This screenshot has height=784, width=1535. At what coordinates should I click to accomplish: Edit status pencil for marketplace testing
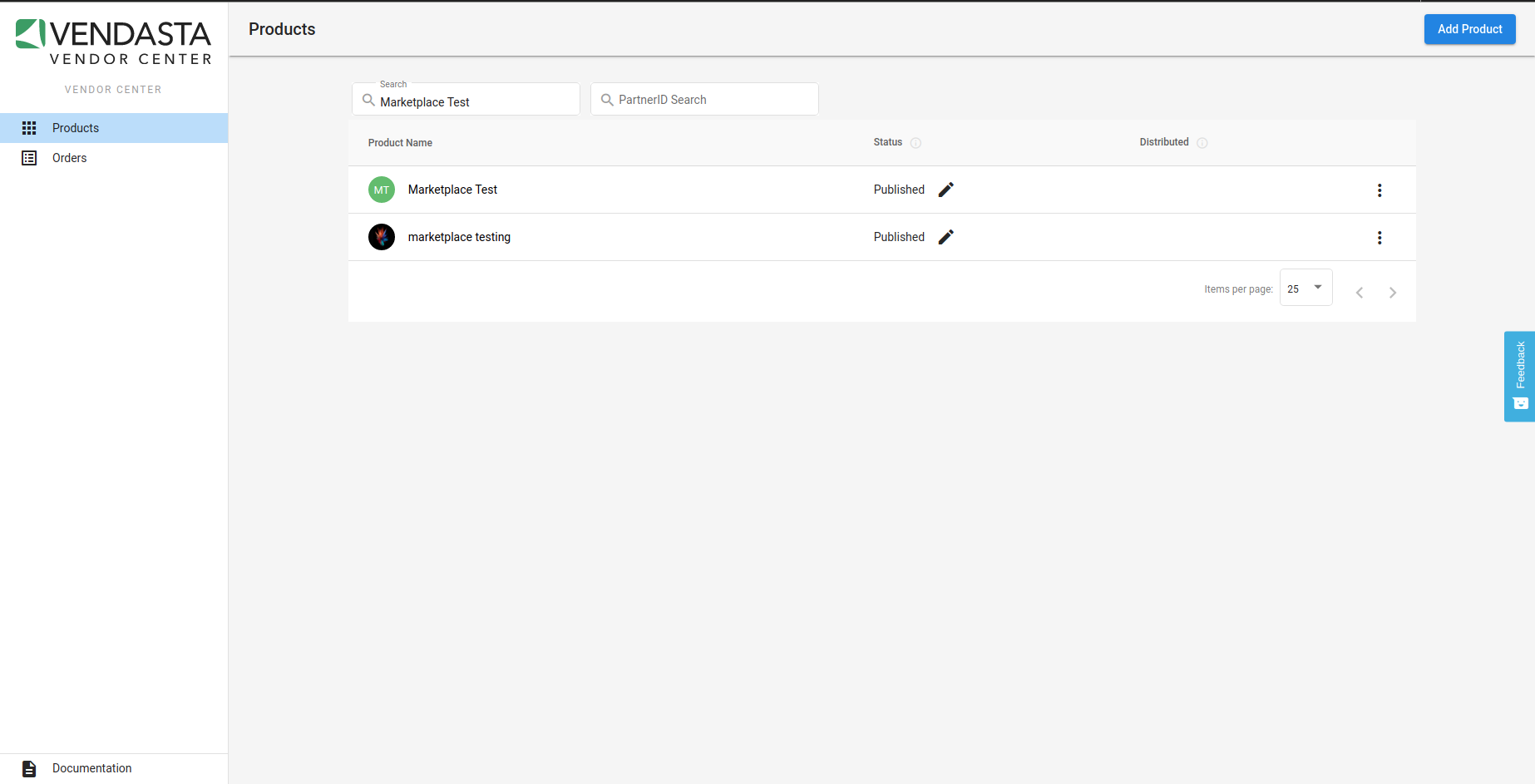point(945,237)
